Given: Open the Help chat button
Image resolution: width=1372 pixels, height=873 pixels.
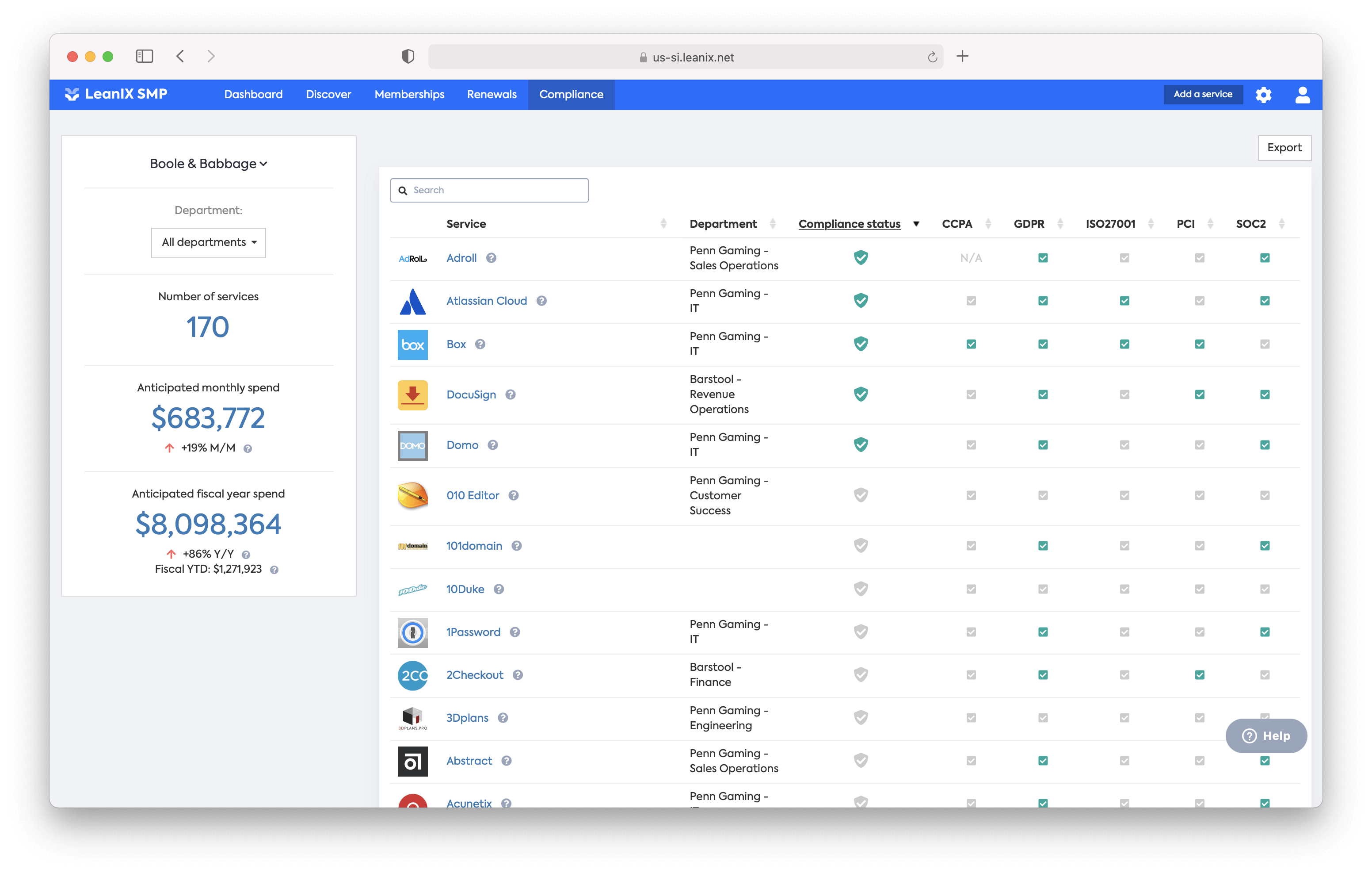Looking at the screenshot, I should 1266,735.
